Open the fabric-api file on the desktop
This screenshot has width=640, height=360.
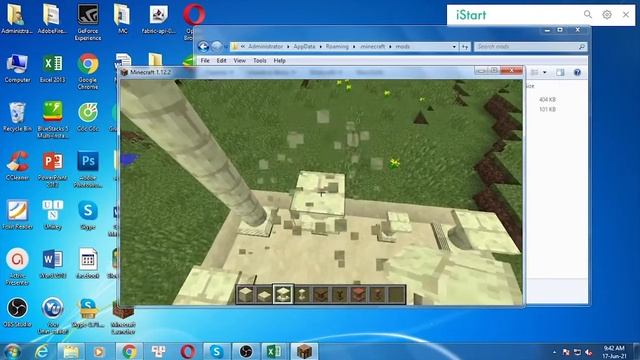(x=158, y=19)
